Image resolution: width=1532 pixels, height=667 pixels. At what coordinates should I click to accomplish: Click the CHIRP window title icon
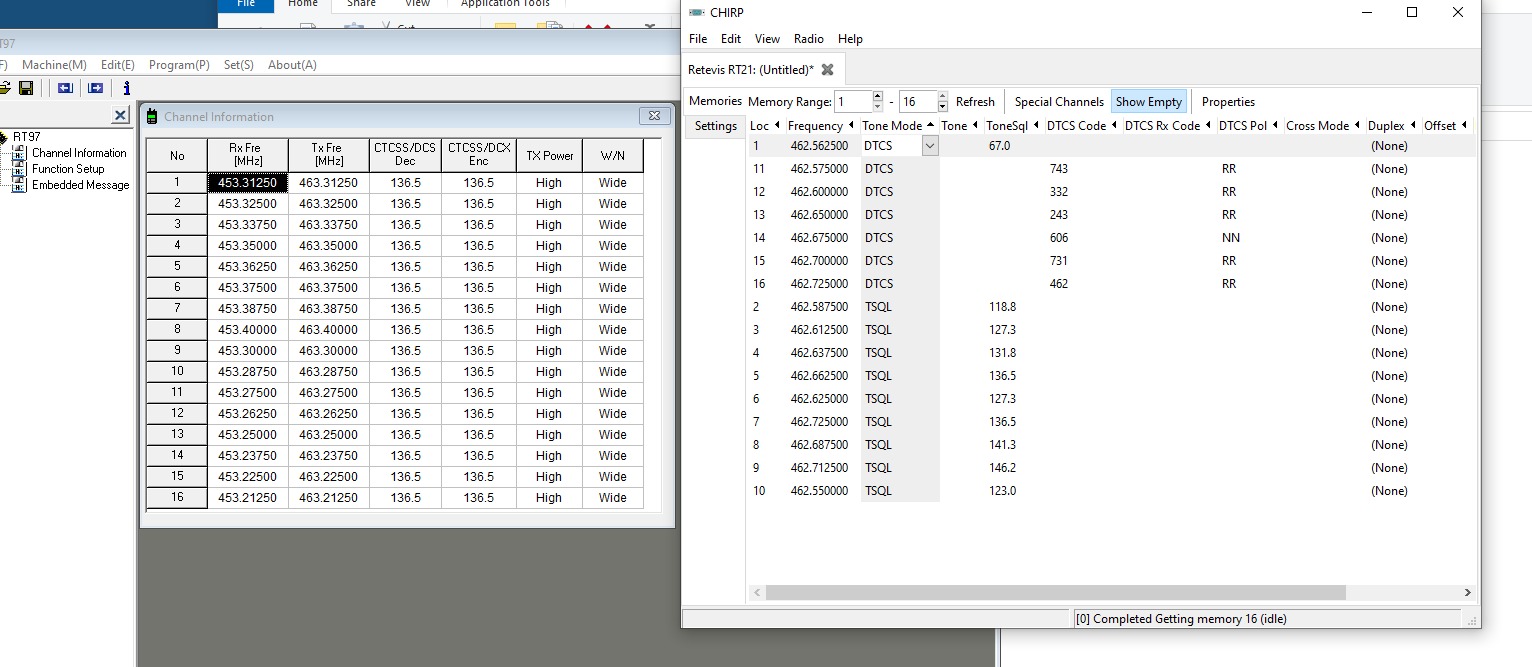tap(697, 13)
